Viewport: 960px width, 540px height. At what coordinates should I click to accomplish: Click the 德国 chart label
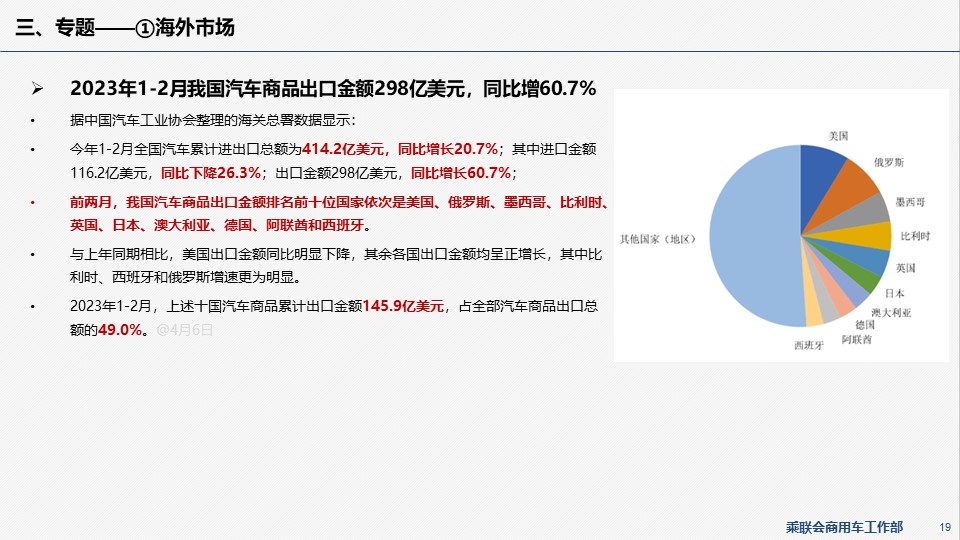pos(864,325)
